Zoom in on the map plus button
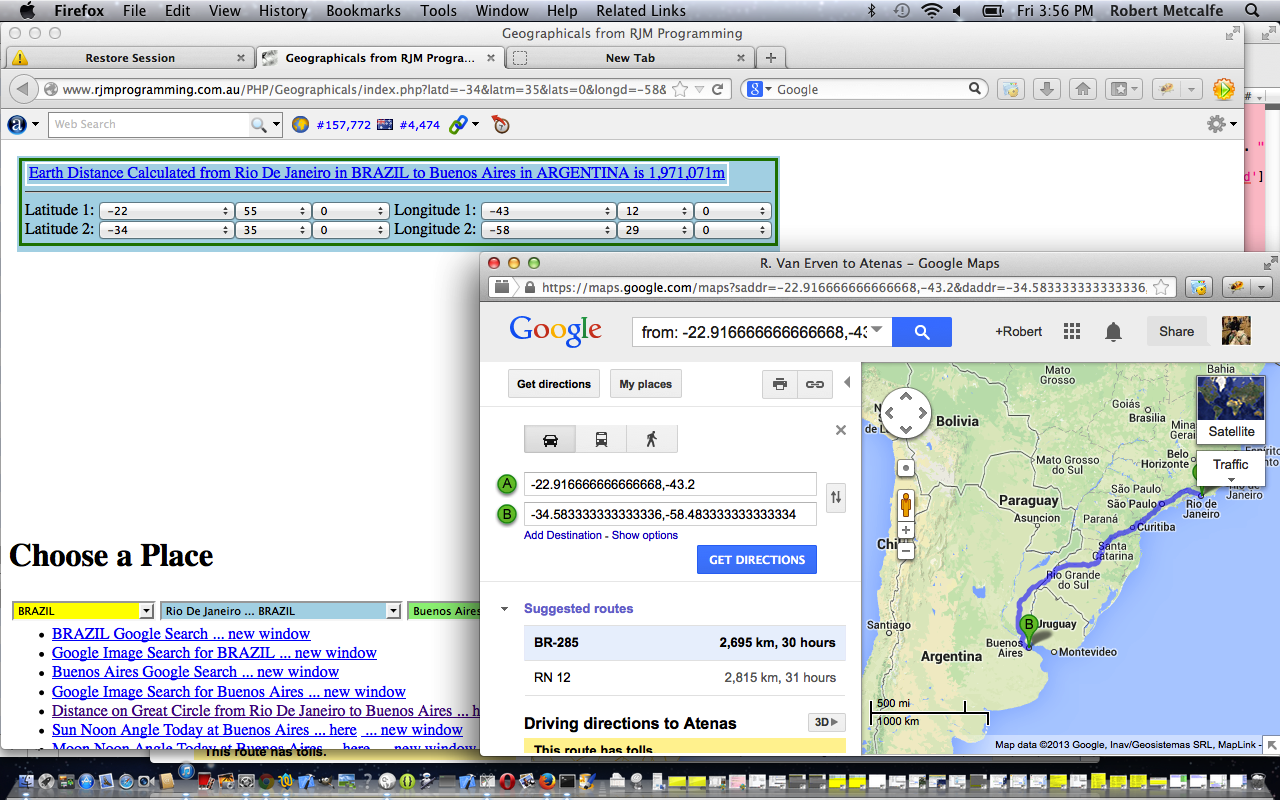The image size is (1280, 800). [x=906, y=530]
